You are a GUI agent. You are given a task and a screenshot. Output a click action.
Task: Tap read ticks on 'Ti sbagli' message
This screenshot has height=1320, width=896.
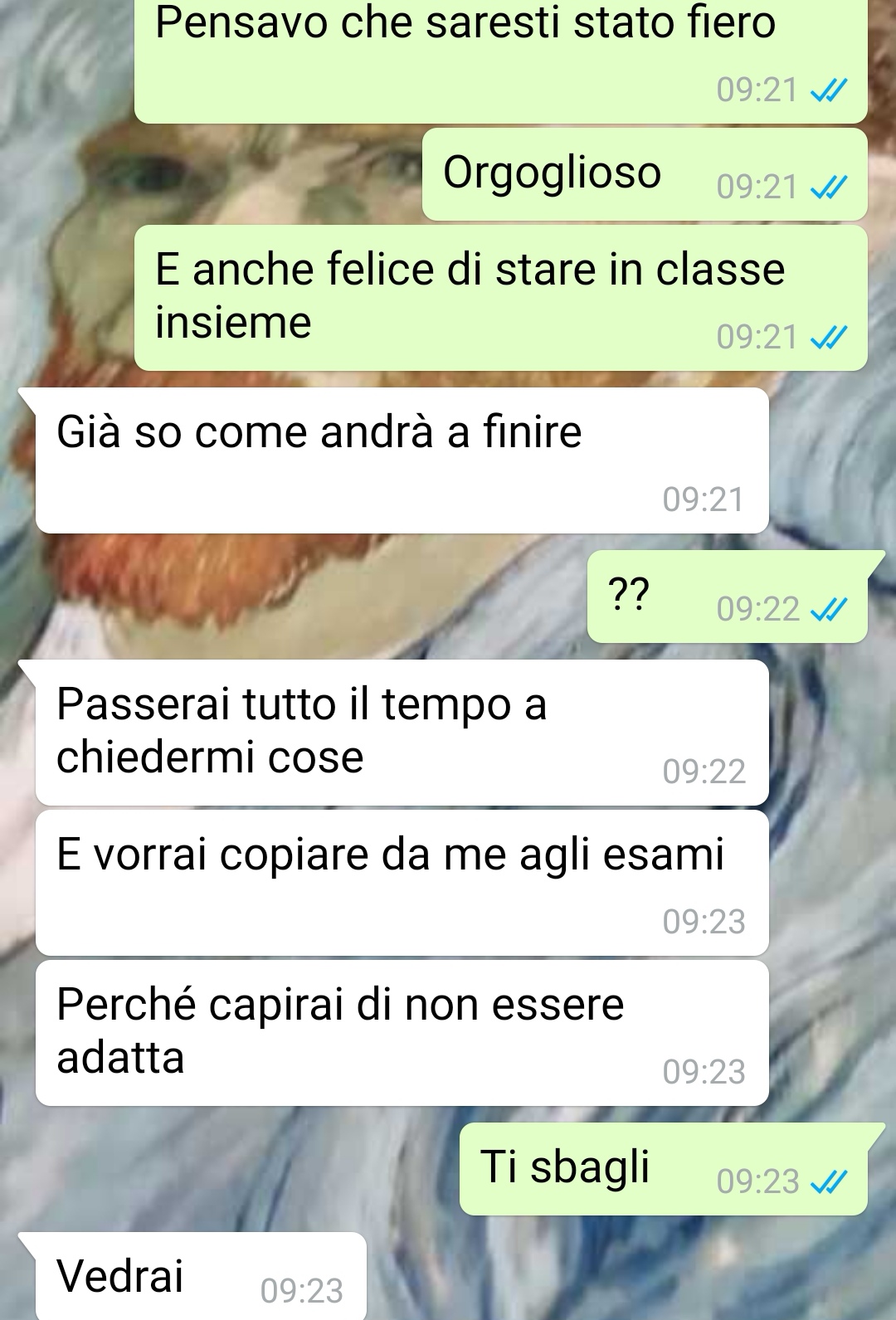coord(829,1181)
